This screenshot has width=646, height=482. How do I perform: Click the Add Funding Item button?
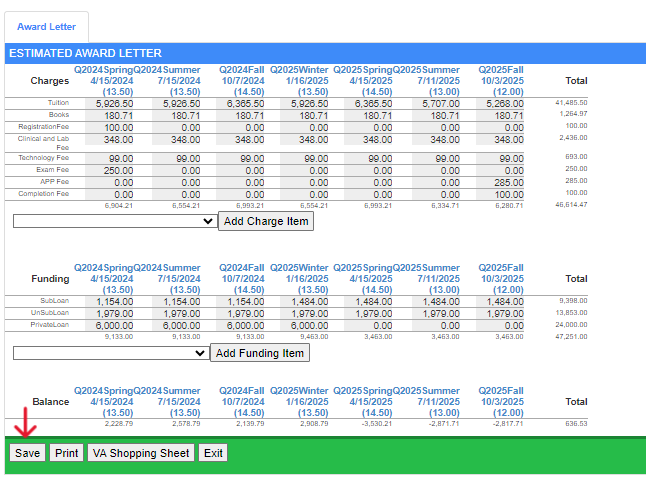click(x=259, y=353)
